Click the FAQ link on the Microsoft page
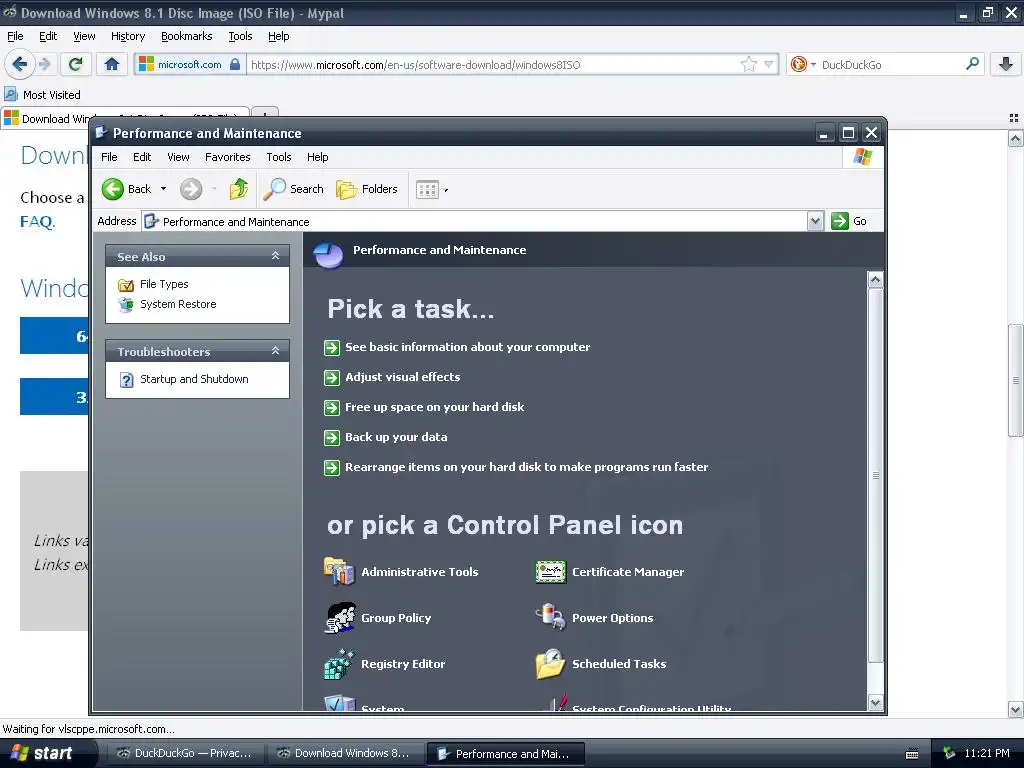The width and height of the screenshot is (1024, 768). [37, 222]
